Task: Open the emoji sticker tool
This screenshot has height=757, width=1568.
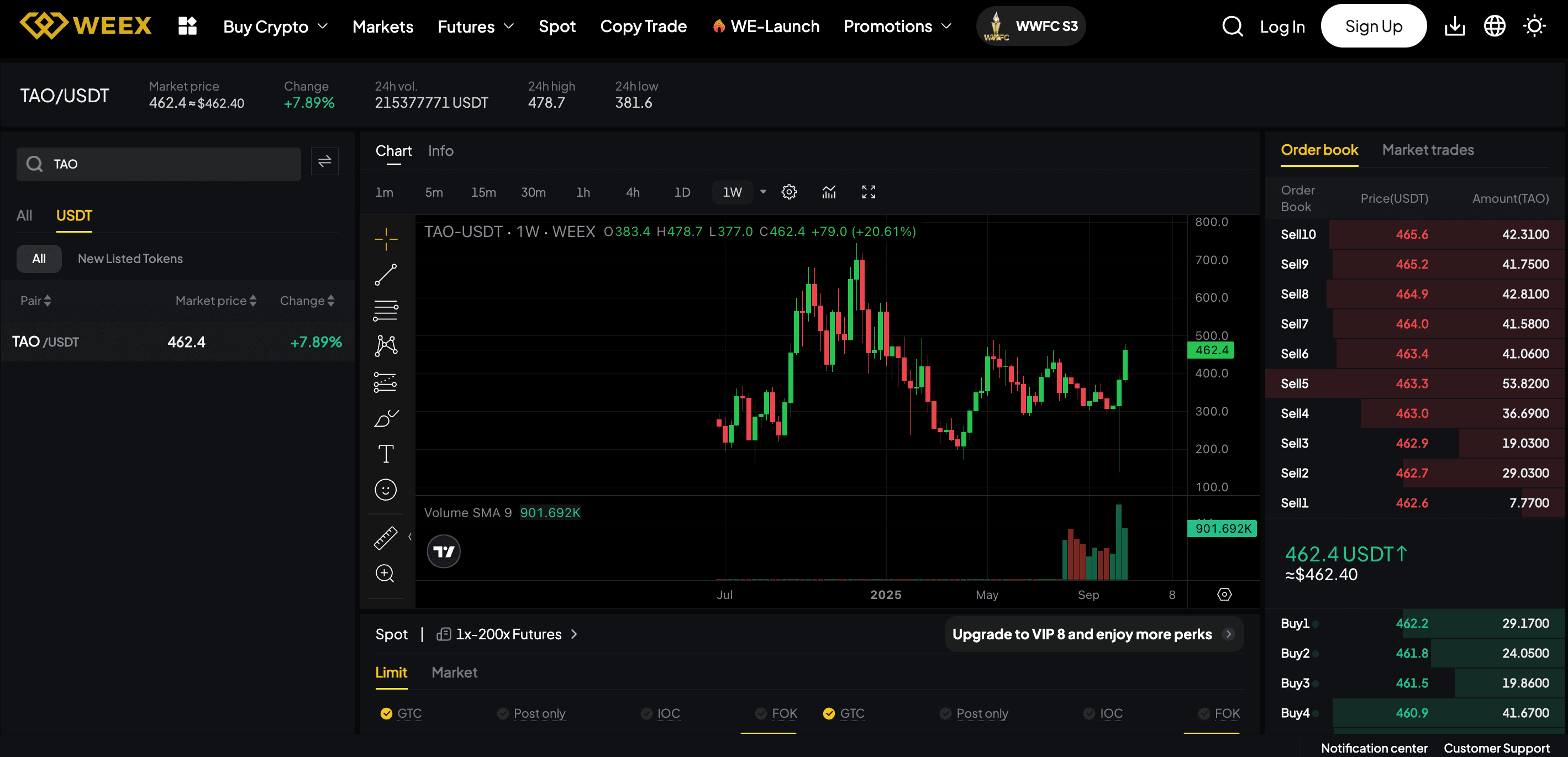Action: [386, 489]
